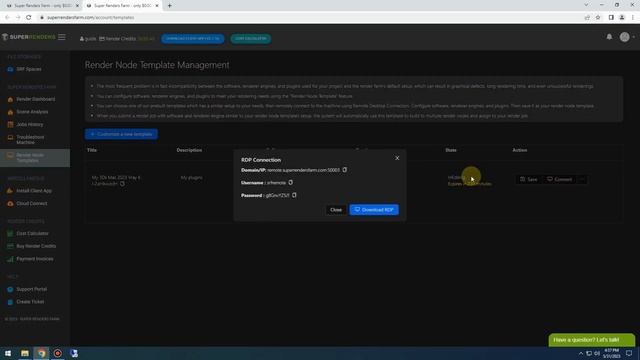Open Chrome three-dot menu
Image resolution: width=640 pixels, height=360 pixels.
pos(633,18)
